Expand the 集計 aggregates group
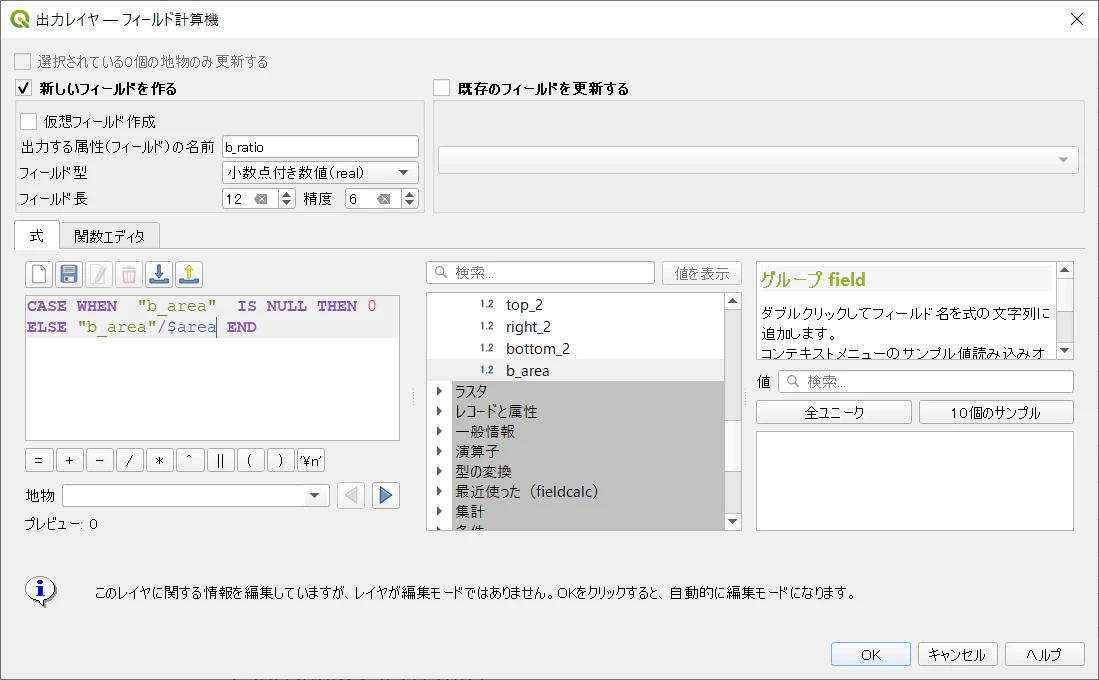The image size is (1099, 680). [439, 511]
